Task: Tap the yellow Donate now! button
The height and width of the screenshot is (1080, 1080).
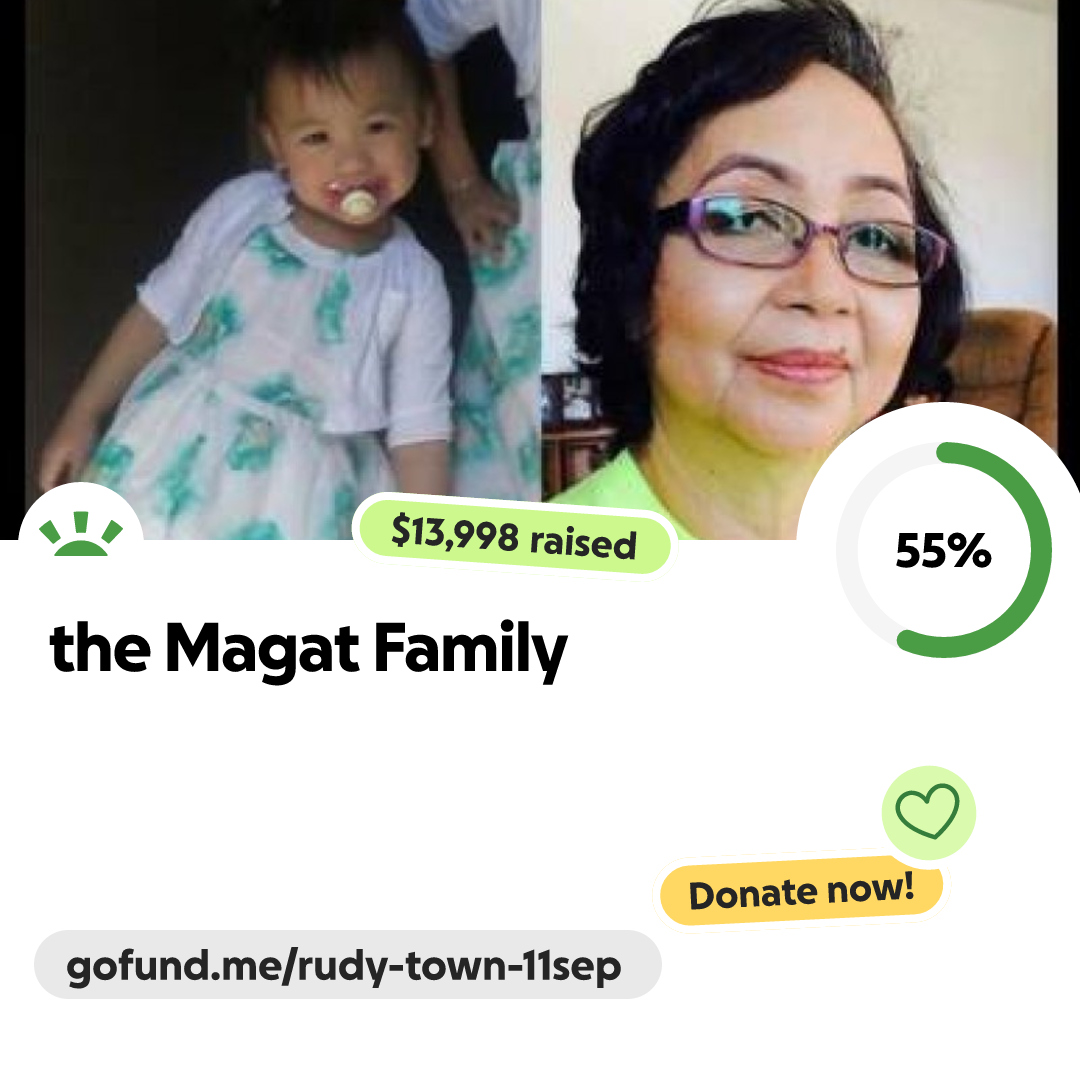Action: click(801, 891)
